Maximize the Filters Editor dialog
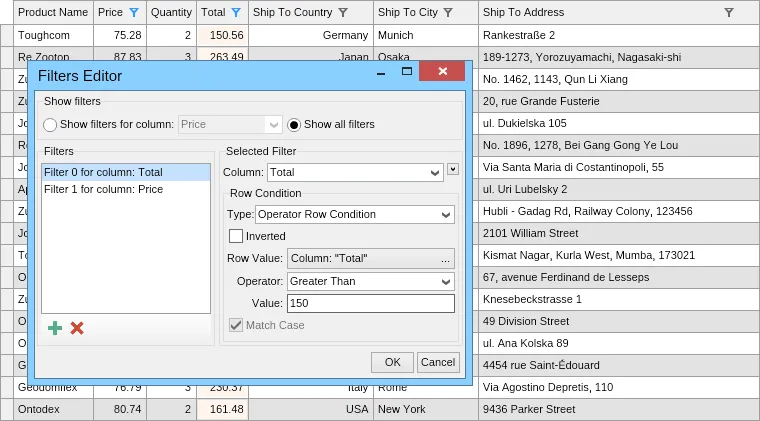The height and width of the screenshot is (421, 760). (x=407, y=72)
